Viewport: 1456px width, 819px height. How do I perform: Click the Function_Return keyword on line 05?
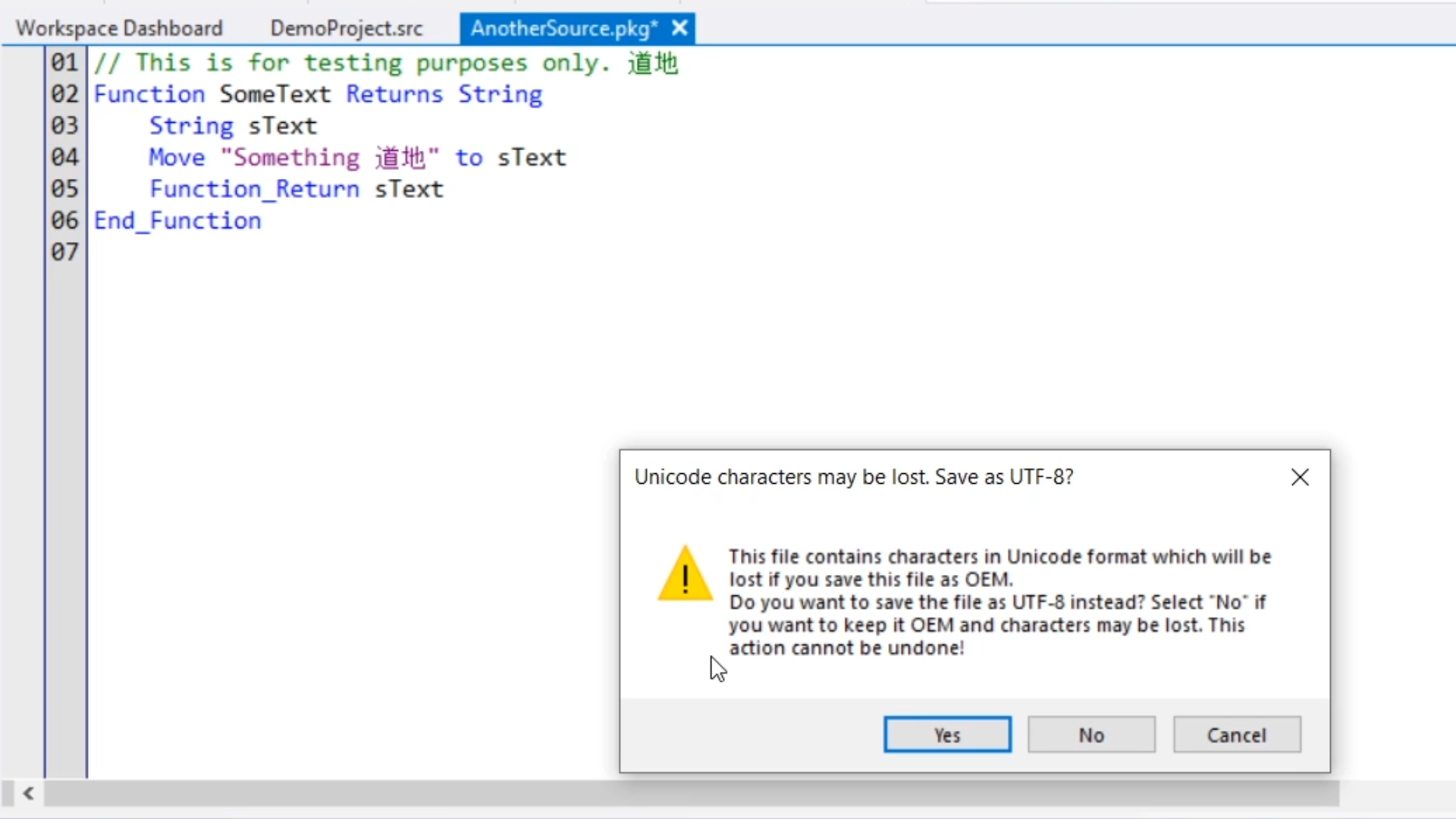(254, 189)
